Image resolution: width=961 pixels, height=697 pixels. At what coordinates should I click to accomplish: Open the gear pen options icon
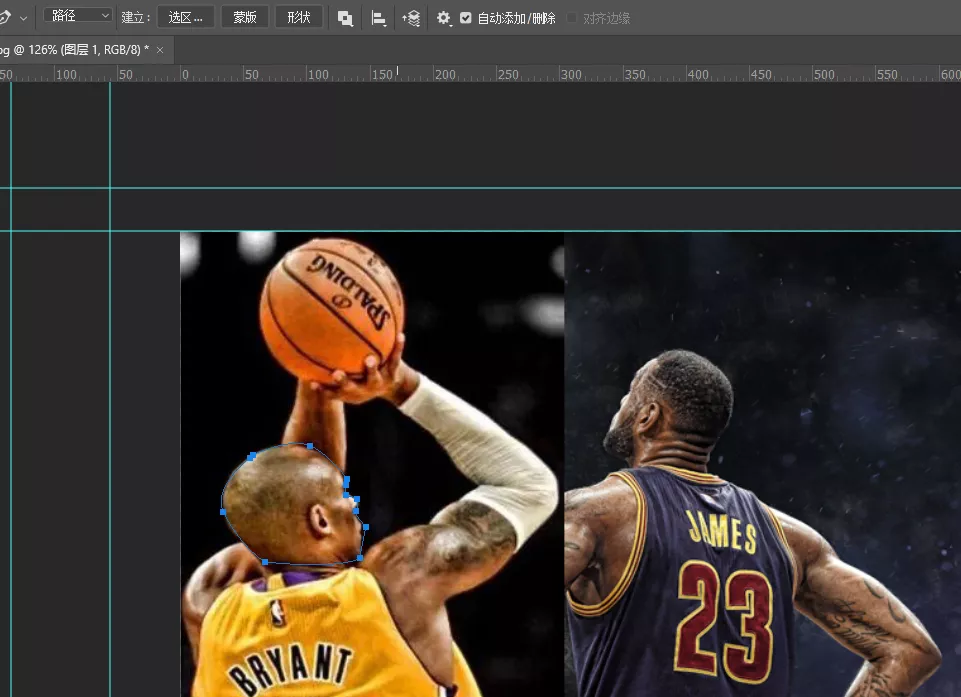444,18
